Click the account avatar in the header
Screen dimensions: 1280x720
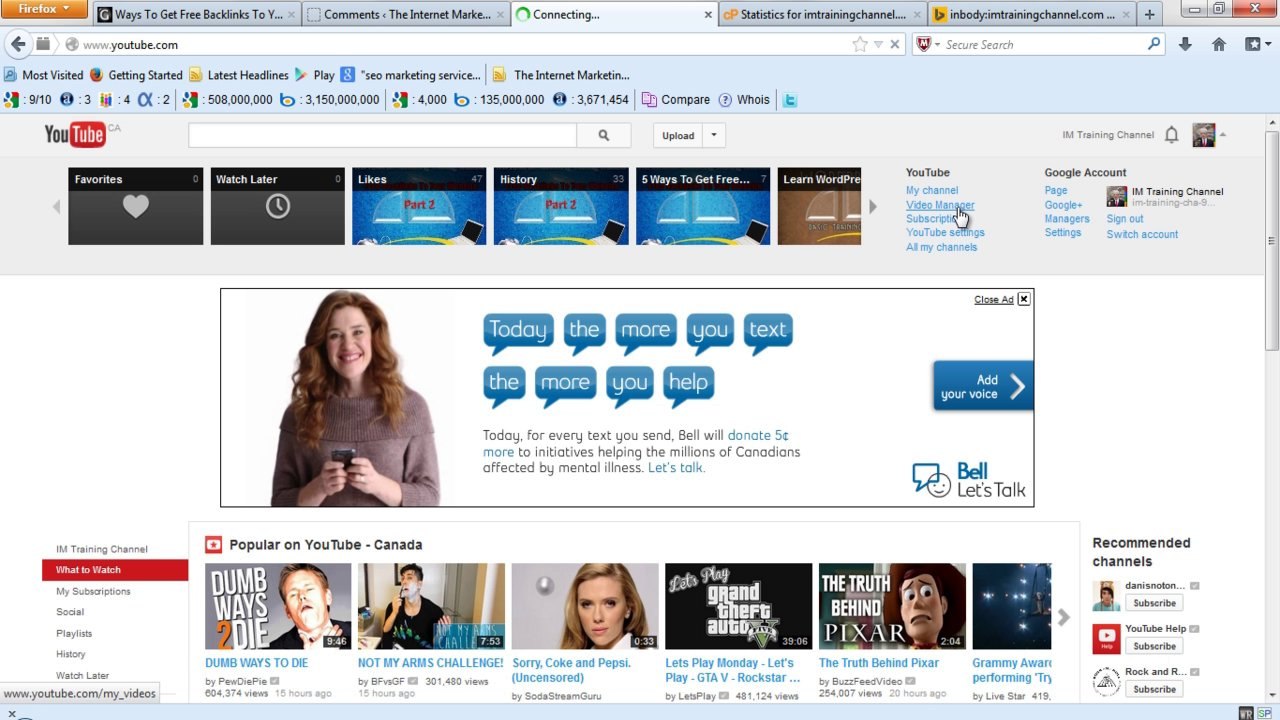click(x=1204, y=135)
